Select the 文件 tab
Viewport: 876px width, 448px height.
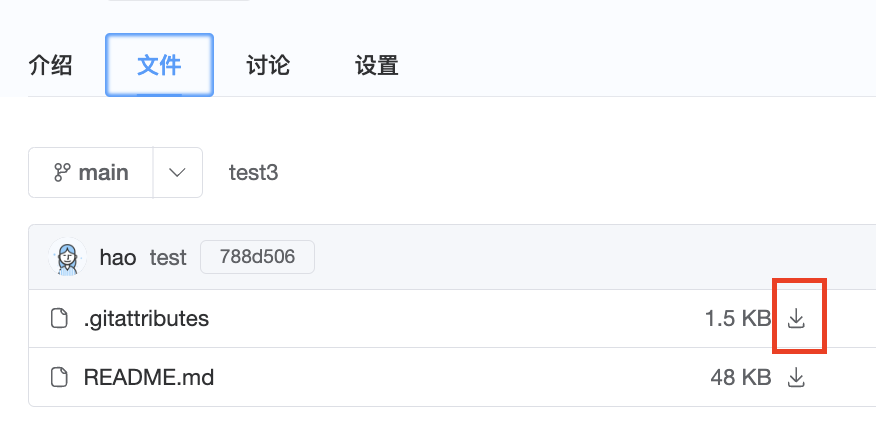point(159,66)
